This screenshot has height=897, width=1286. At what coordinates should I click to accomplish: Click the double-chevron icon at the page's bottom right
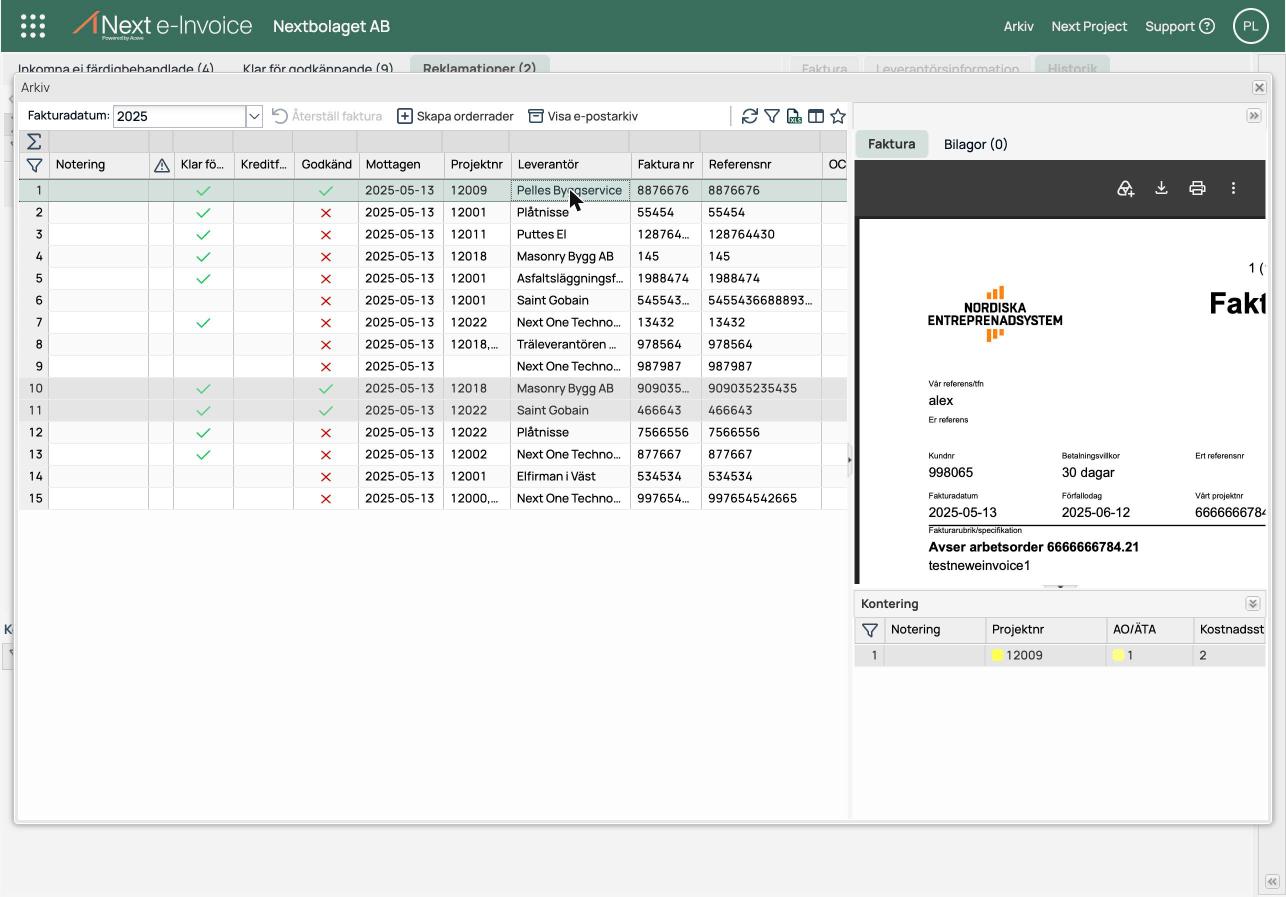1271,881
